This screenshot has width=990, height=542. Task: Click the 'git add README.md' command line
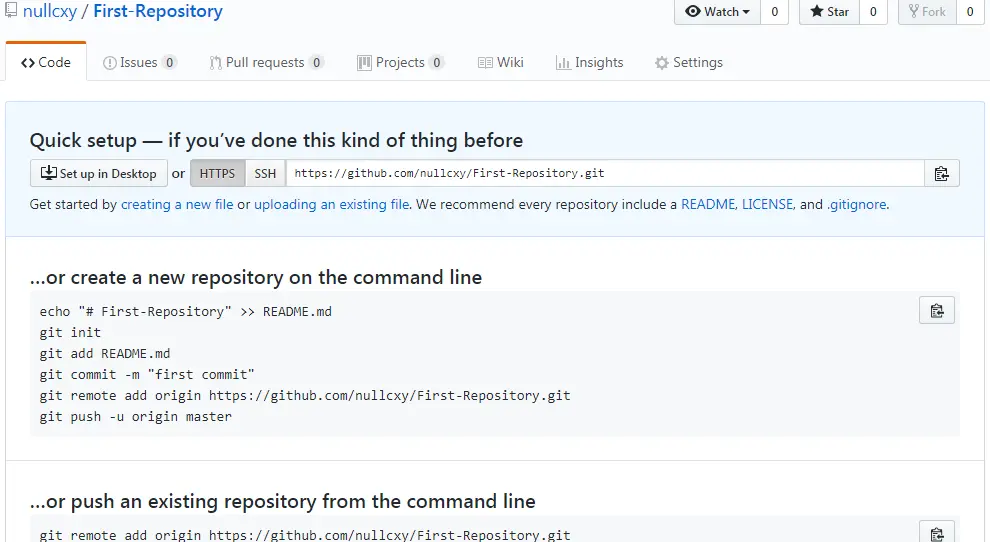point(105,353)
